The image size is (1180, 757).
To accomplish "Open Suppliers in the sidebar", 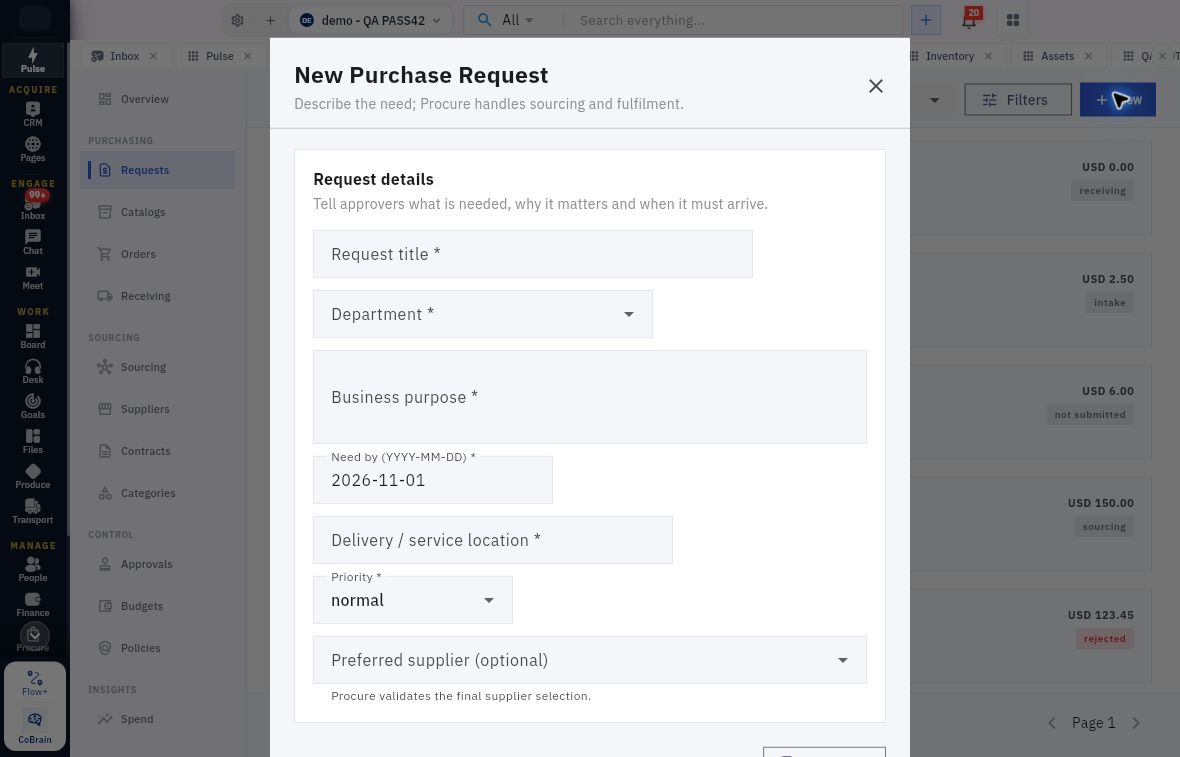I will (158, 409).
